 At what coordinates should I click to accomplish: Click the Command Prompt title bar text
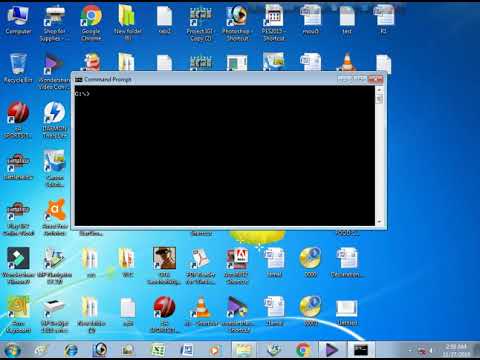click(108, 79)
